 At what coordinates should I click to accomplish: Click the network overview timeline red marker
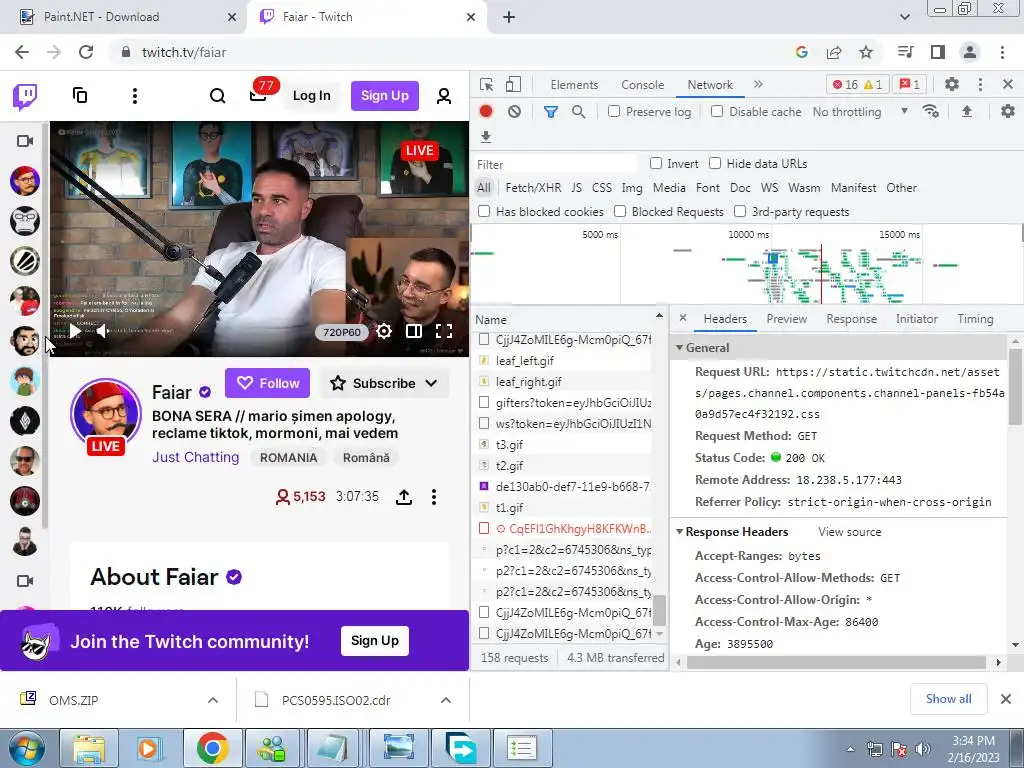pyautogui.click(x=821, y=274)
